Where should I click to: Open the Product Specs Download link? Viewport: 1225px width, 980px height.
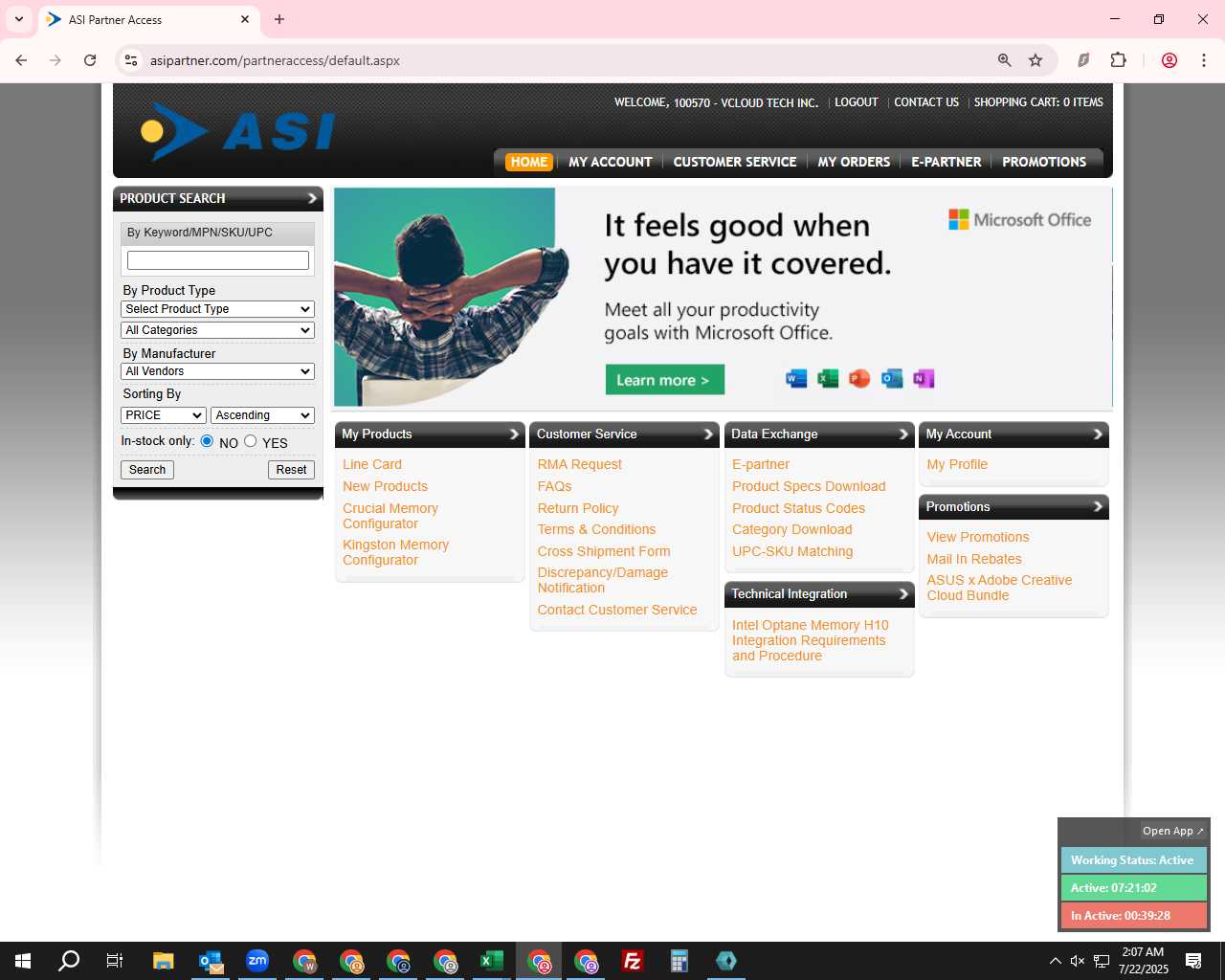click(x=809, y=486)
